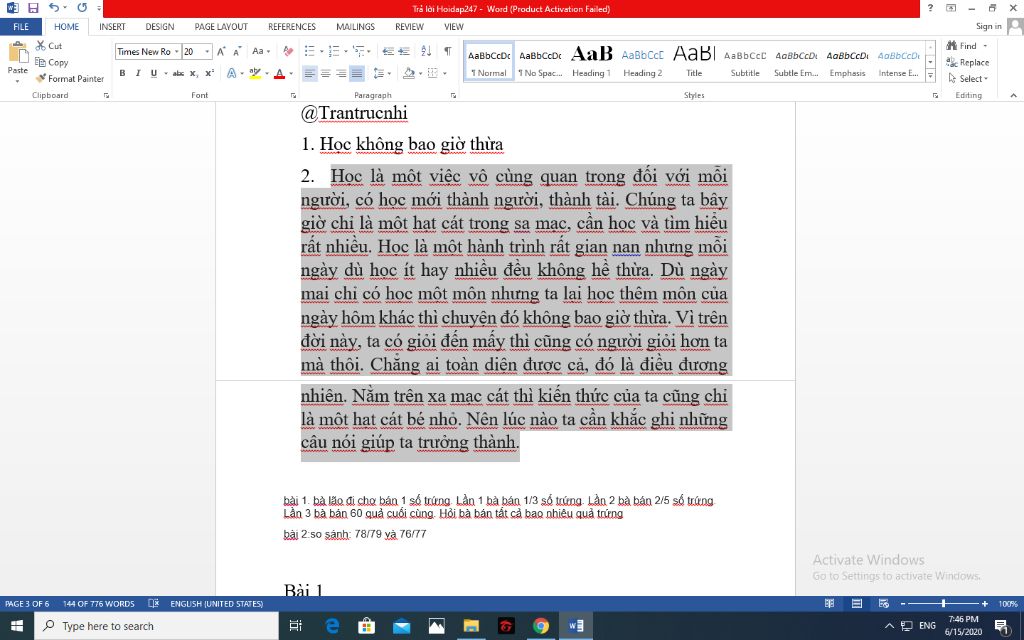Increase paragraph indent
The image size is (1024, 640).
[x=404, y=52]
